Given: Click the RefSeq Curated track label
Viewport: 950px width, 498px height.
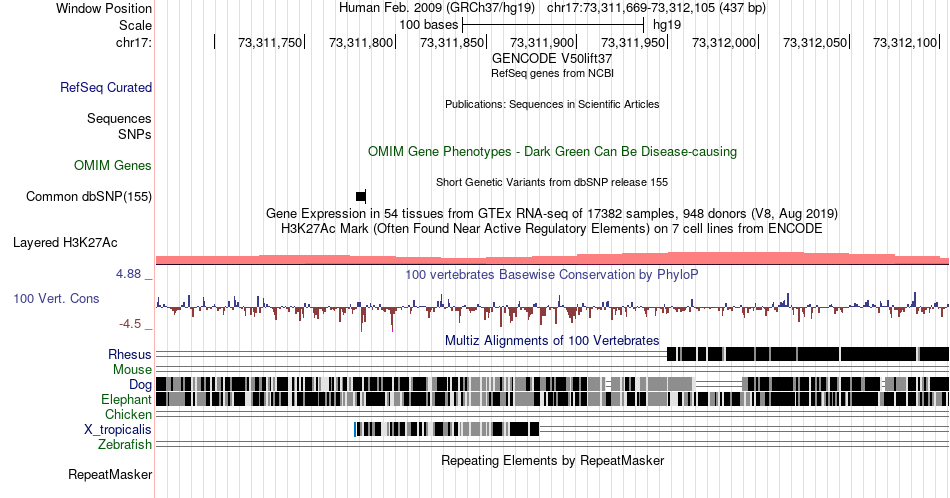Looking at the screenshot, I should (105, 87).
